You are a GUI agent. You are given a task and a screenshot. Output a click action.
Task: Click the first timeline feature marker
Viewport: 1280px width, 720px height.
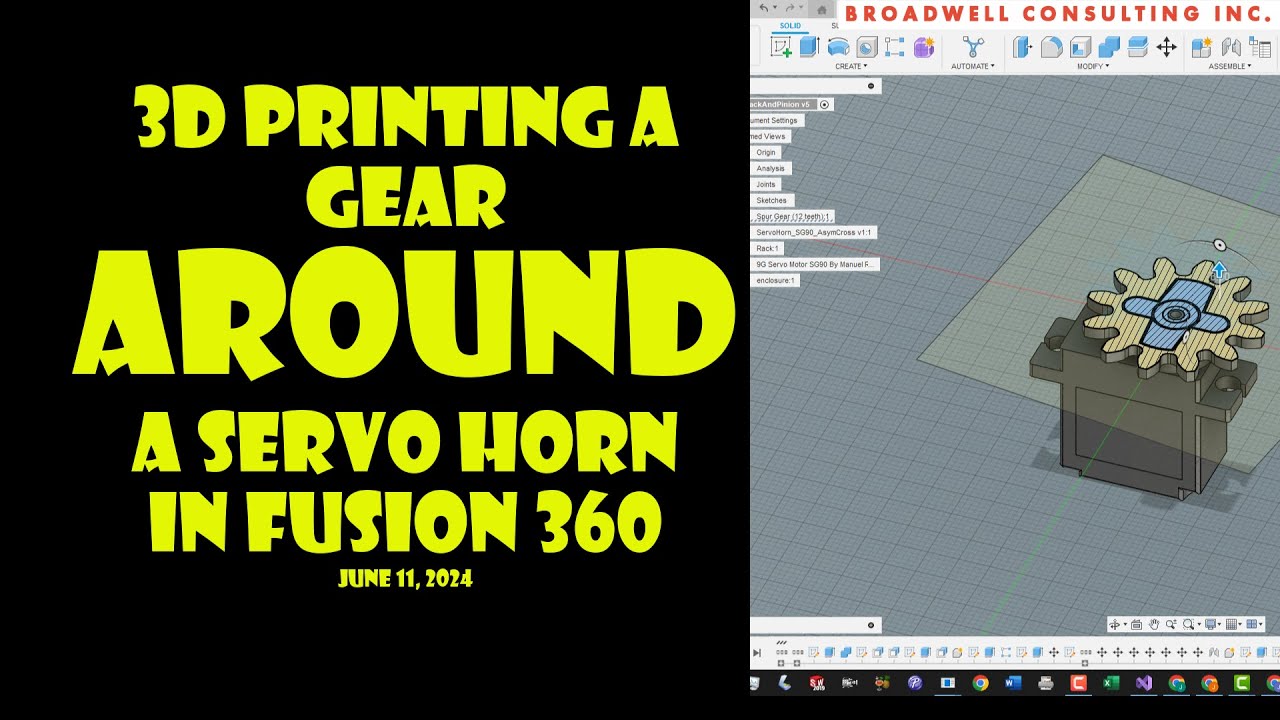tap(782, 652)
